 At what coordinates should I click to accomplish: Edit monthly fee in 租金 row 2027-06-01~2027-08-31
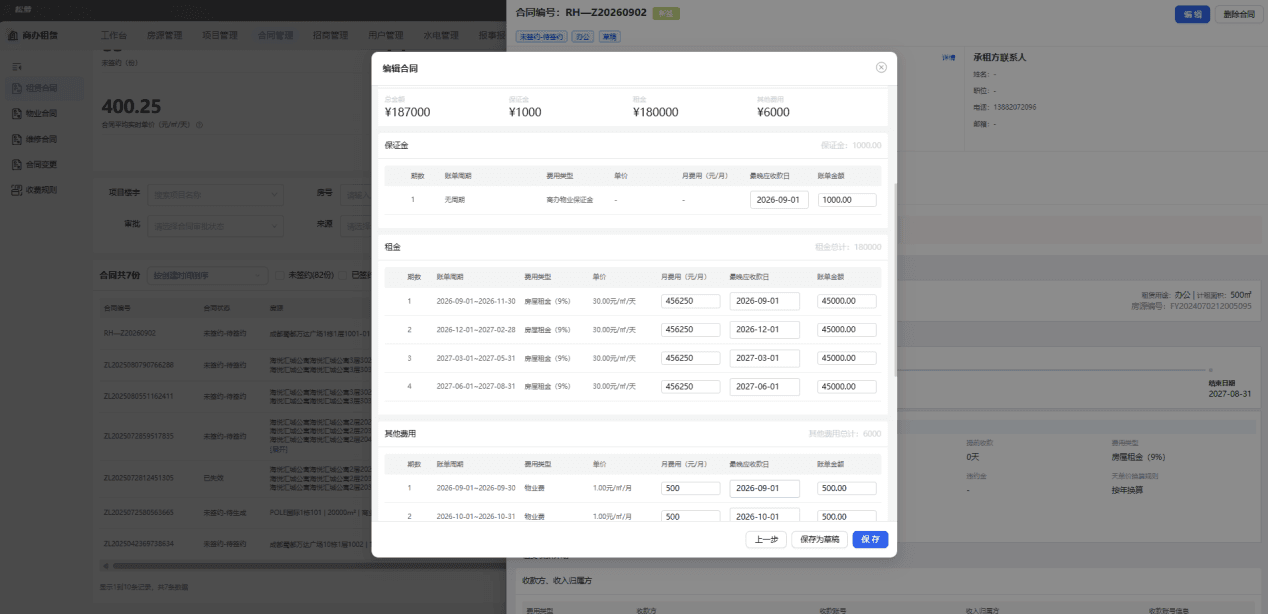pyautogui.click(x=690, y=386)
